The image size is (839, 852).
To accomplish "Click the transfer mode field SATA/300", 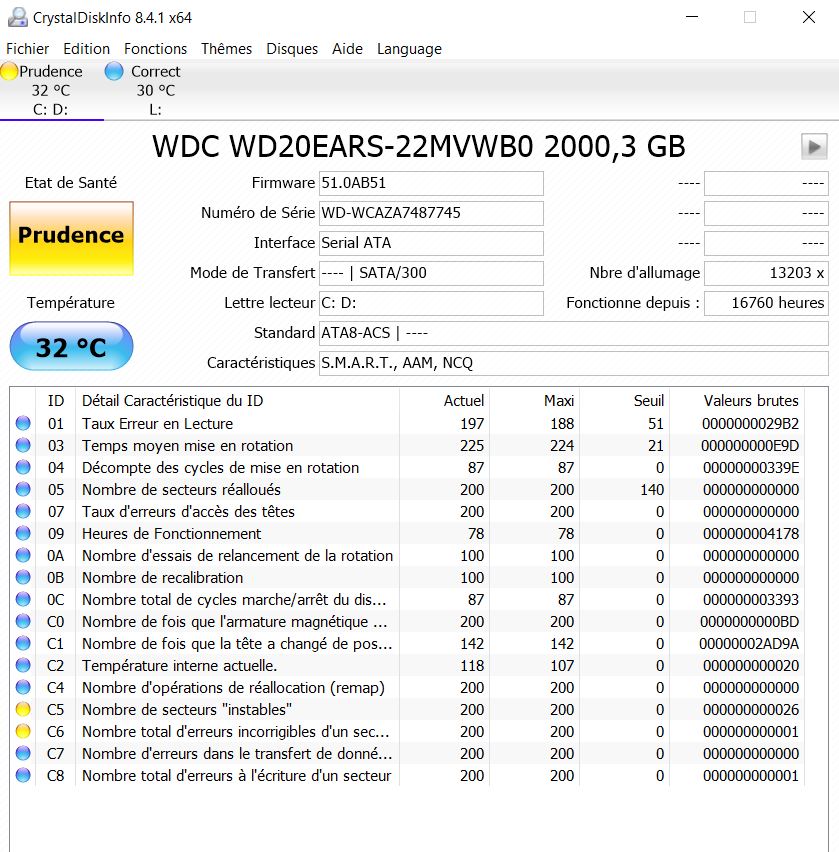I will pyautogui.click(x=431, y=273).
